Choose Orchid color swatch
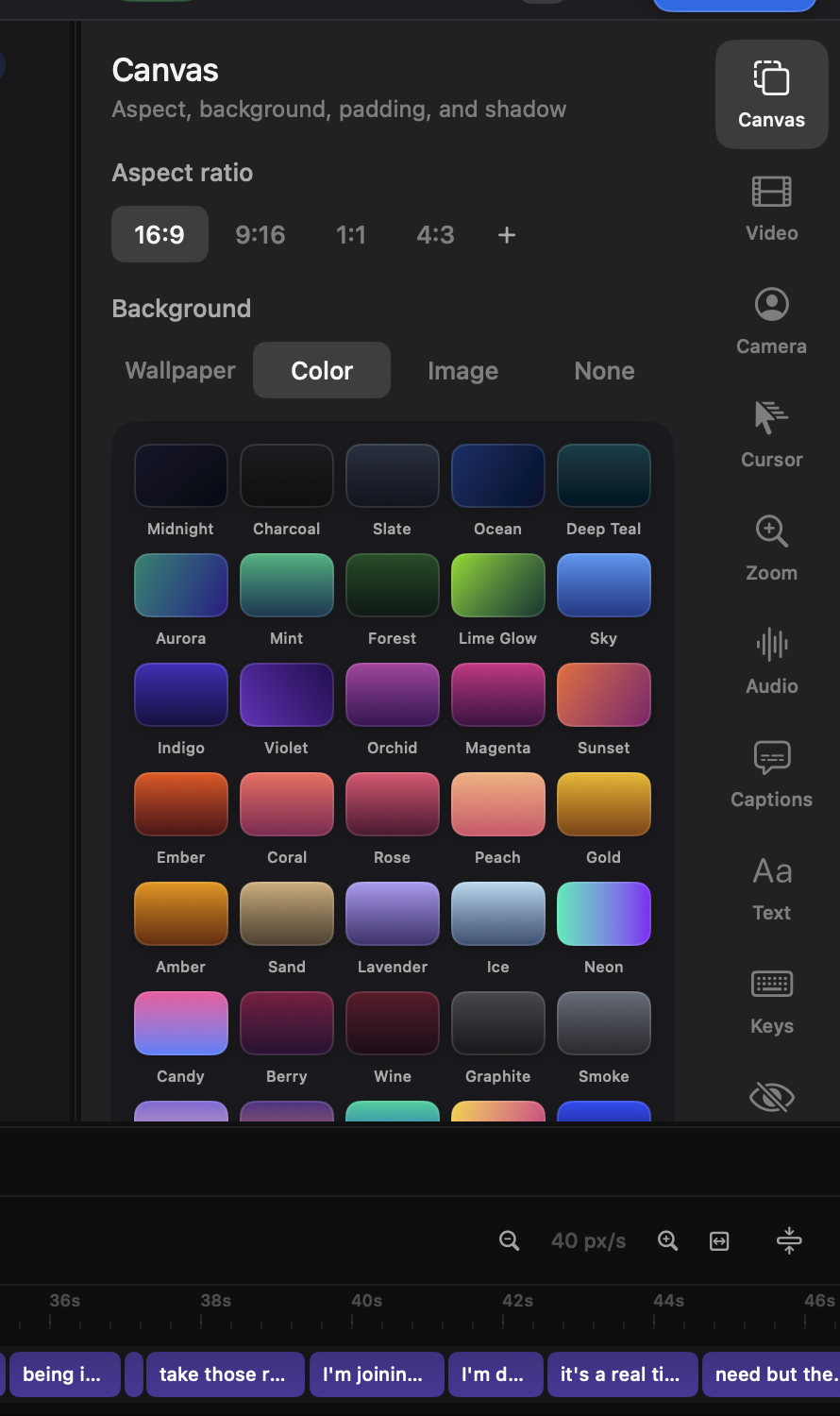This screenshot has width=840, height=1416. (x=392, y=695)
